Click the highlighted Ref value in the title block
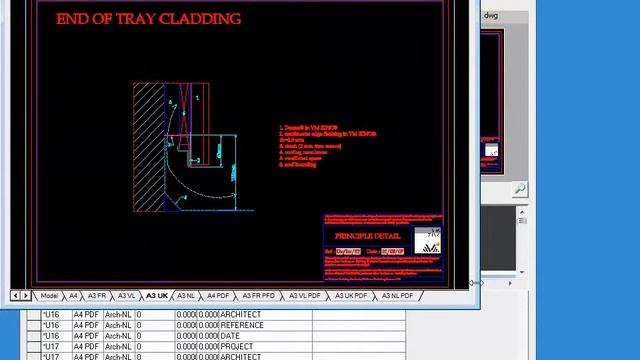The height and width of the screenshot is (360, 640). coord(348,251)
